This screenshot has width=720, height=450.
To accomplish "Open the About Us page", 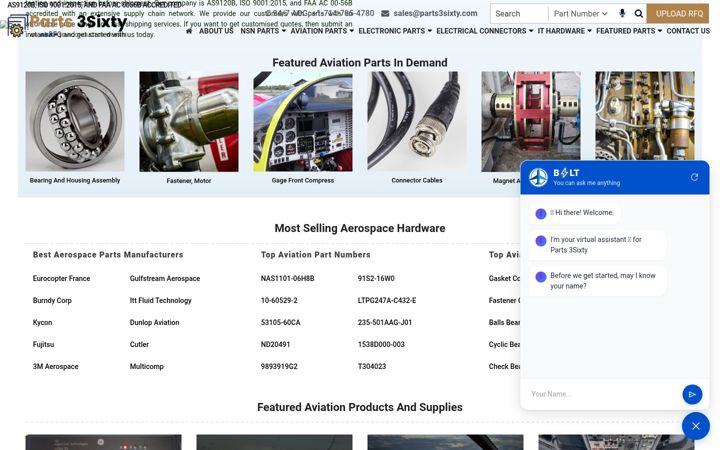I will pos(216,31).
